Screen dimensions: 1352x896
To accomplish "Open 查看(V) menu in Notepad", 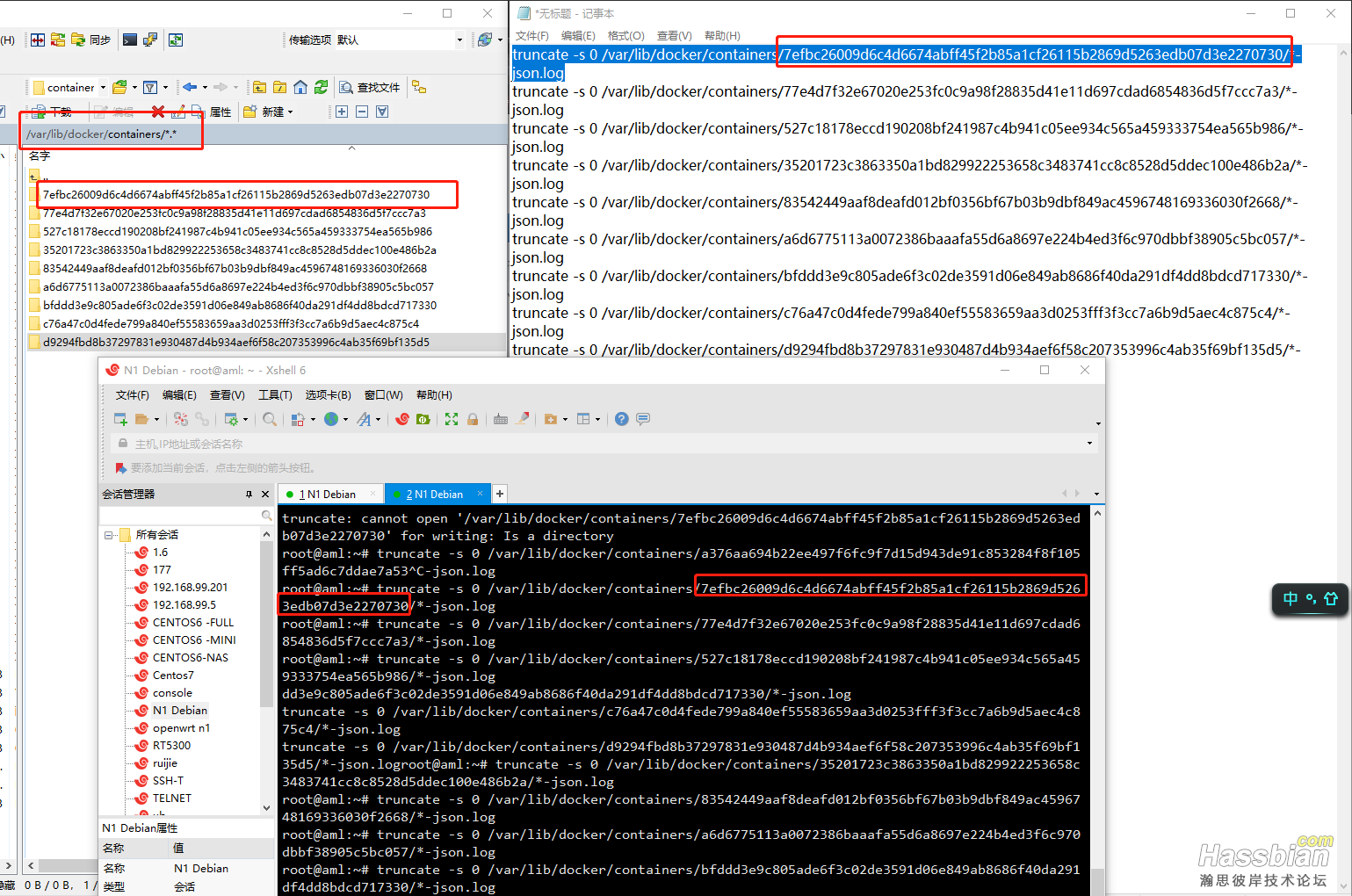I will (x=675, y=35).
